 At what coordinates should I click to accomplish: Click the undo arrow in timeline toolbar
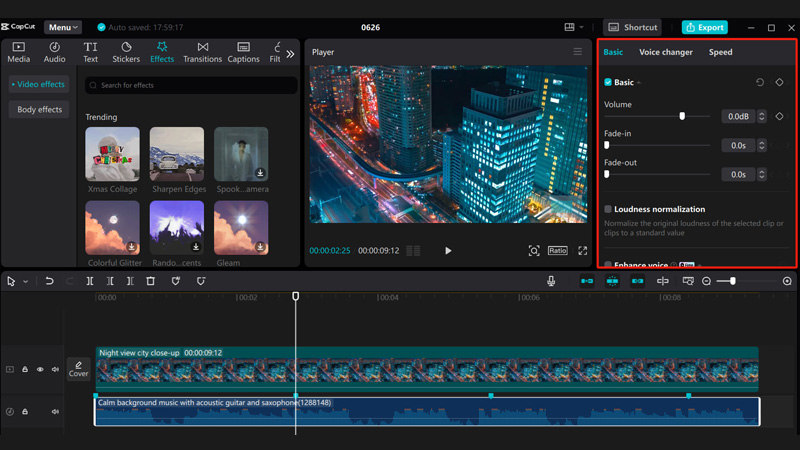coord(49,281)
